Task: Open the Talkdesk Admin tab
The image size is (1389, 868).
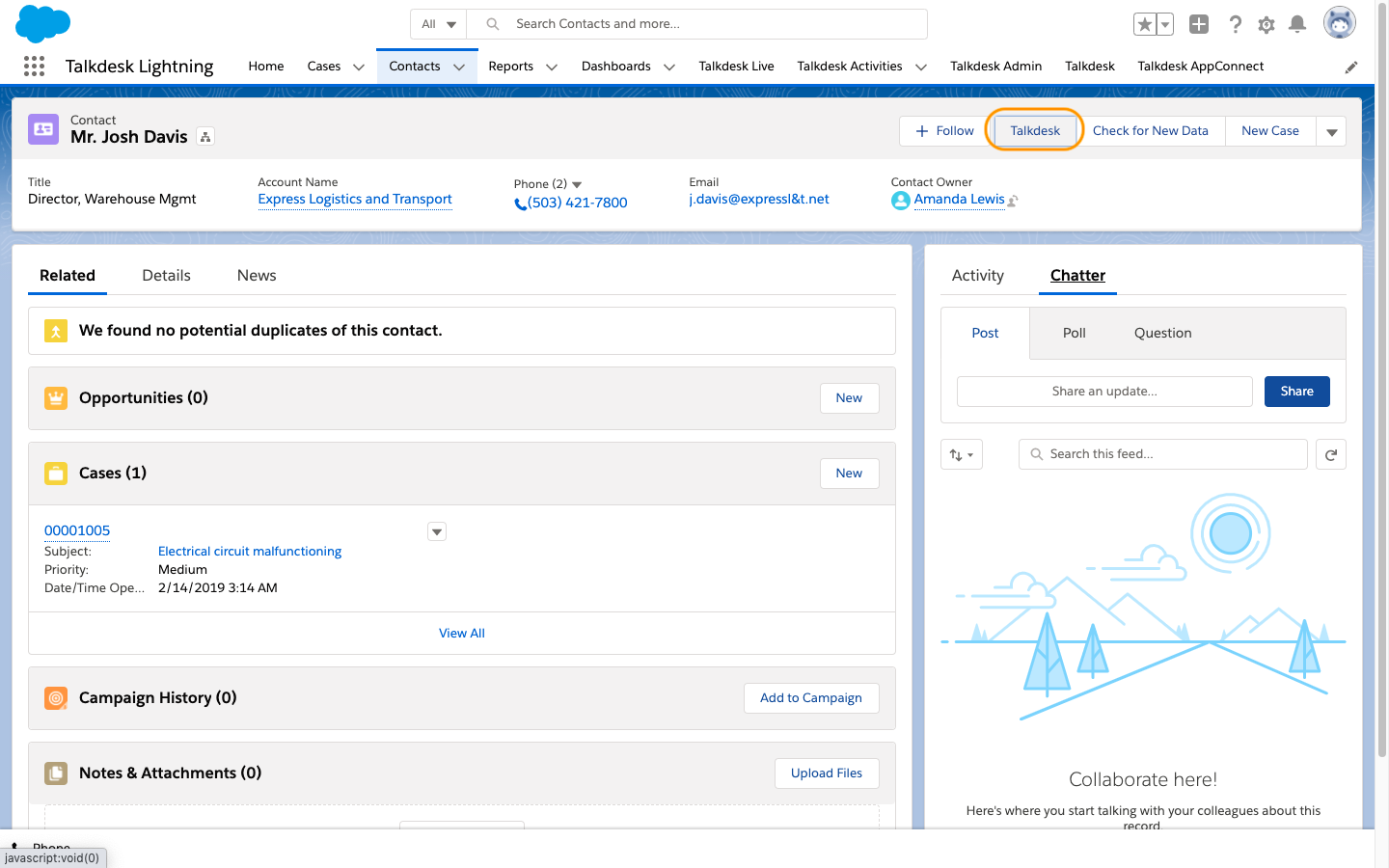Action: [x=996, y=67]
